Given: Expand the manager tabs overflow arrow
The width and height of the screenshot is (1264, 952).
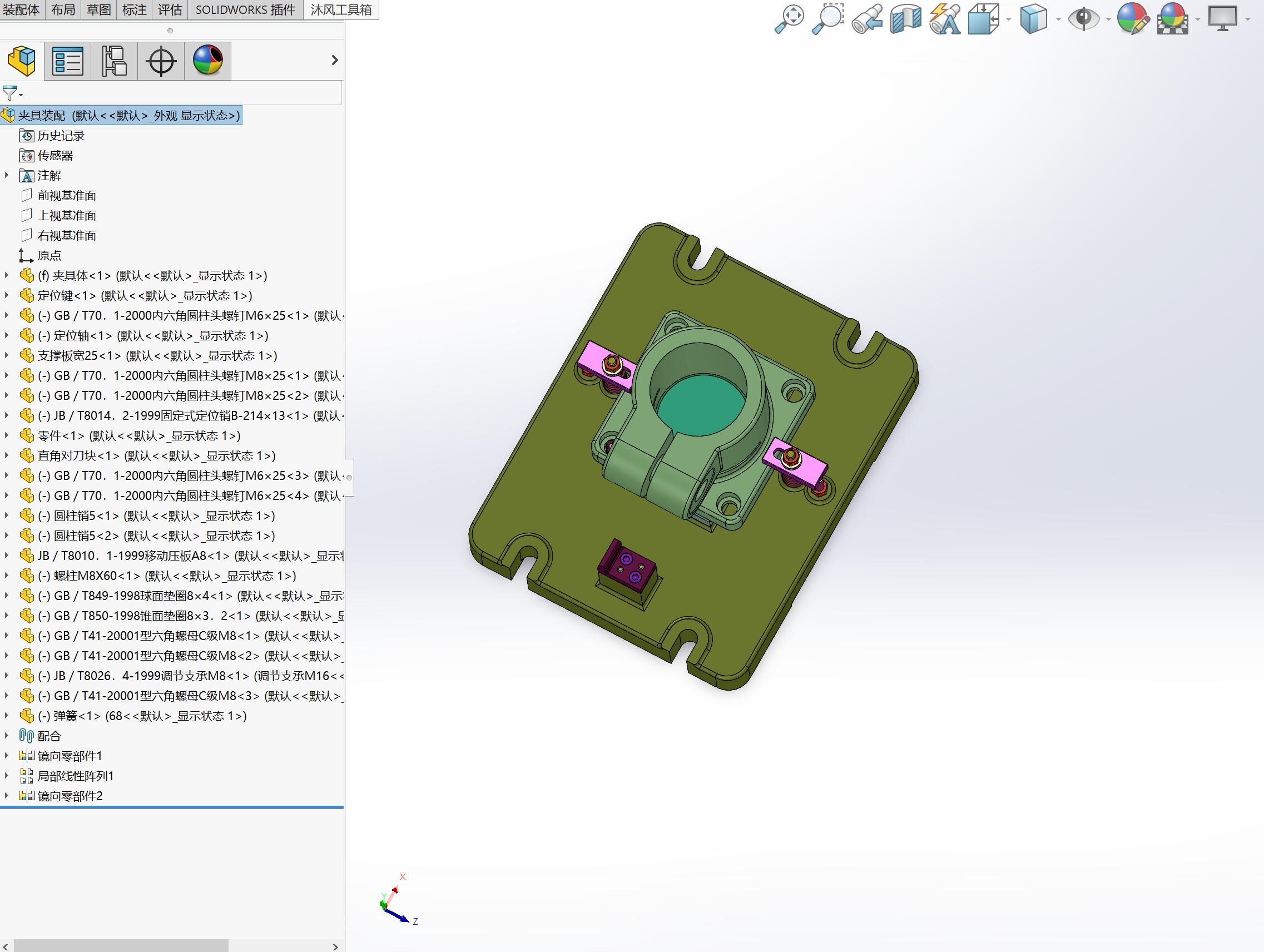Looking at the screenshot, I should pos(335,60).
